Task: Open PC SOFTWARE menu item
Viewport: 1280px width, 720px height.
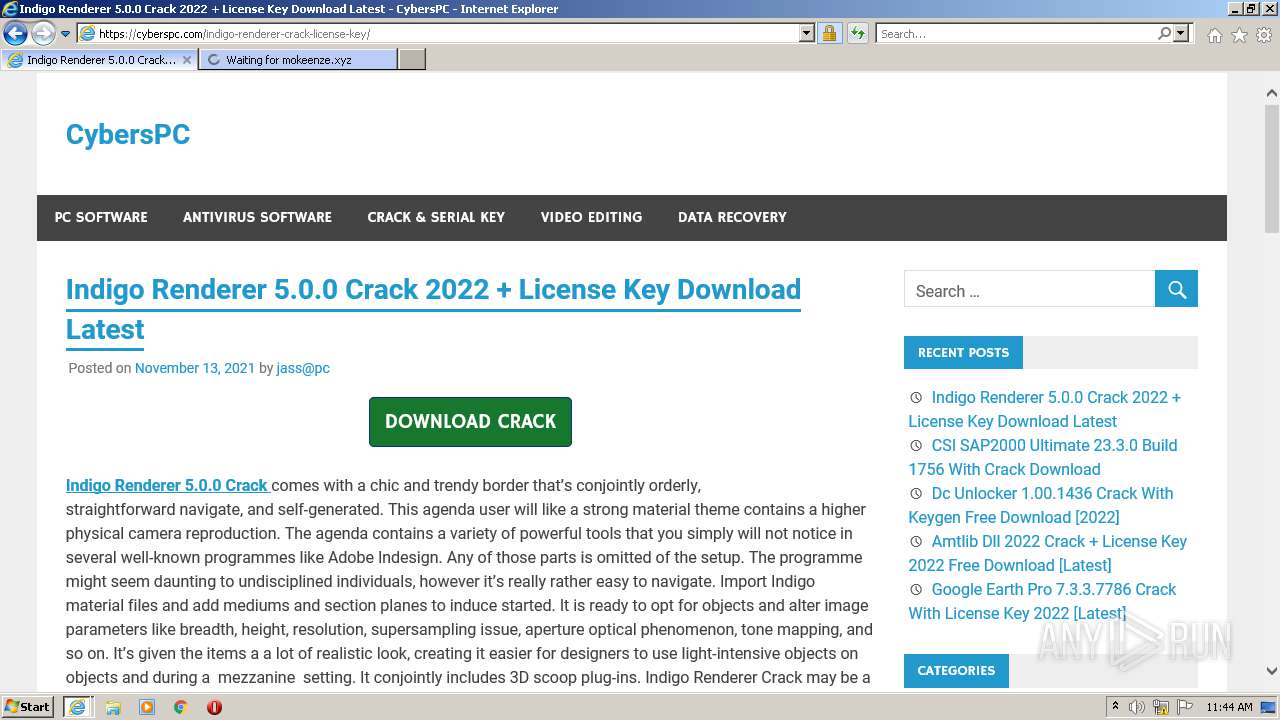Action: (101, 217)
